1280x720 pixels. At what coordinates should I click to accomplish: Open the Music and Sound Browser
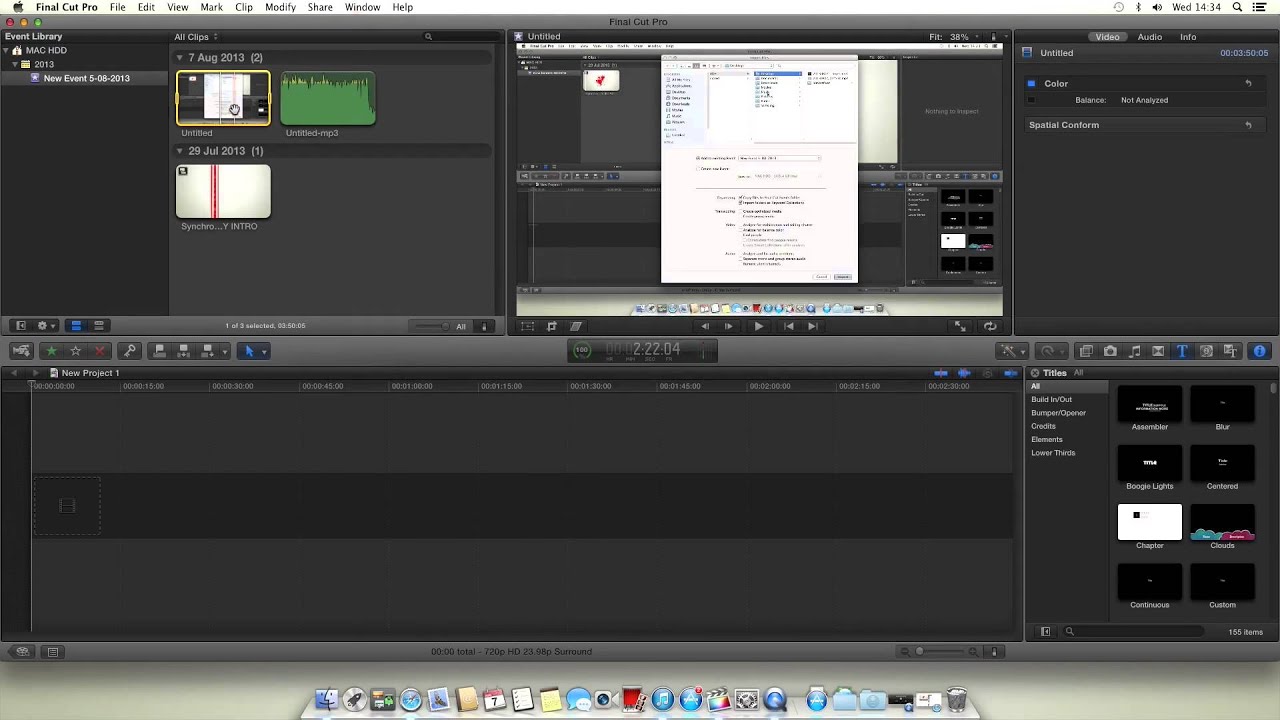1134,351
